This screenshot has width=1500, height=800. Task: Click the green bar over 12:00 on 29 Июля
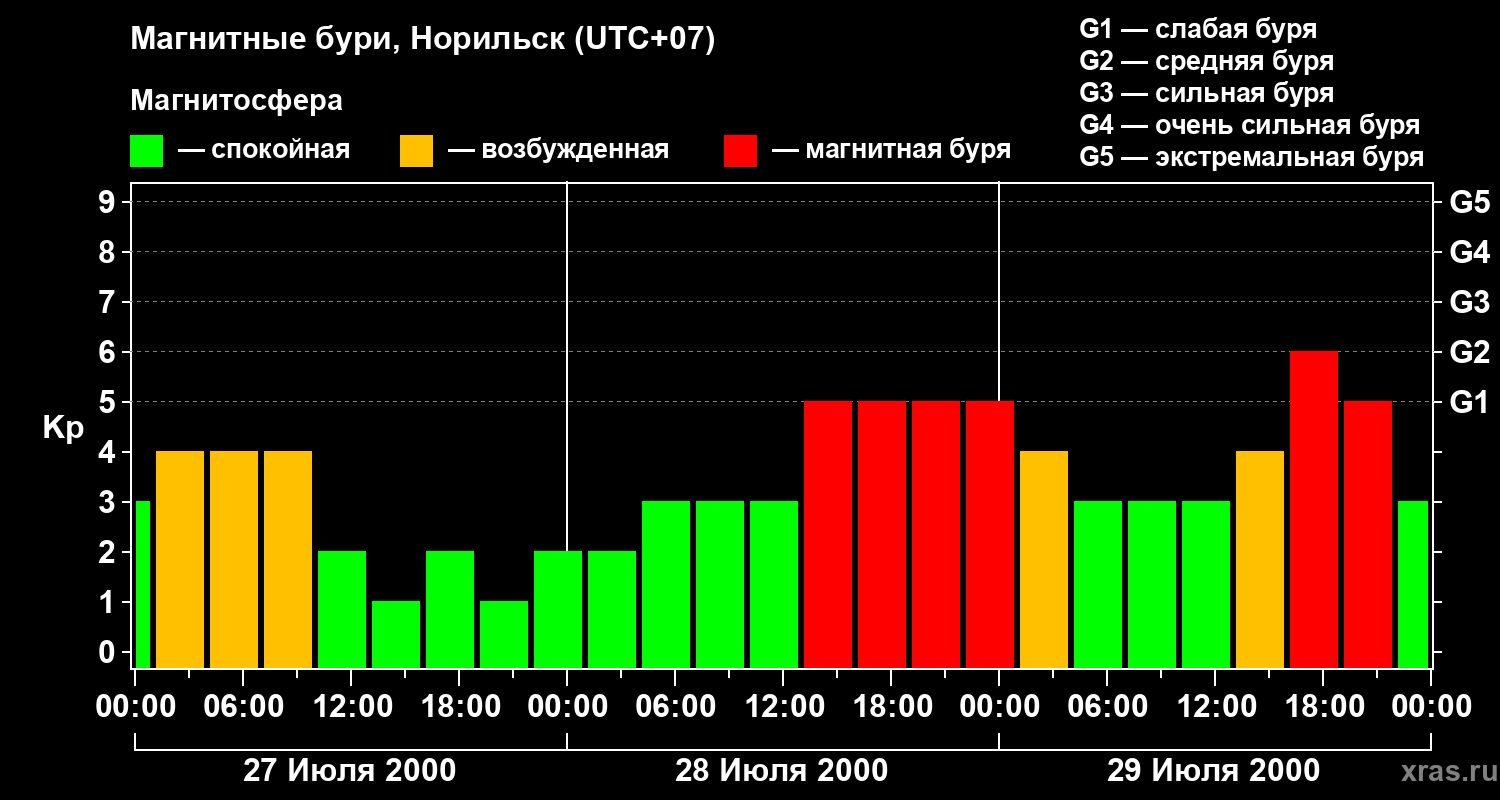tap(1206, 584)
